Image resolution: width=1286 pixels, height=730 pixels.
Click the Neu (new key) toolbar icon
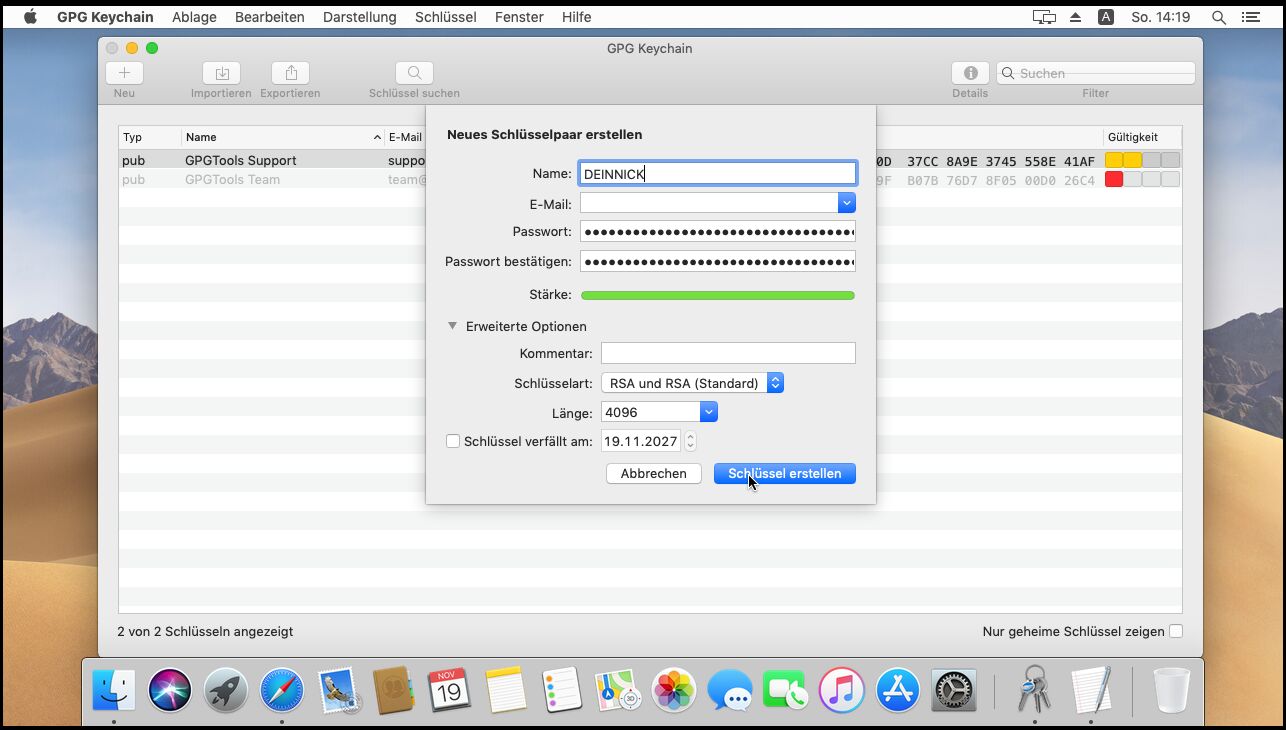pos(124,73)
